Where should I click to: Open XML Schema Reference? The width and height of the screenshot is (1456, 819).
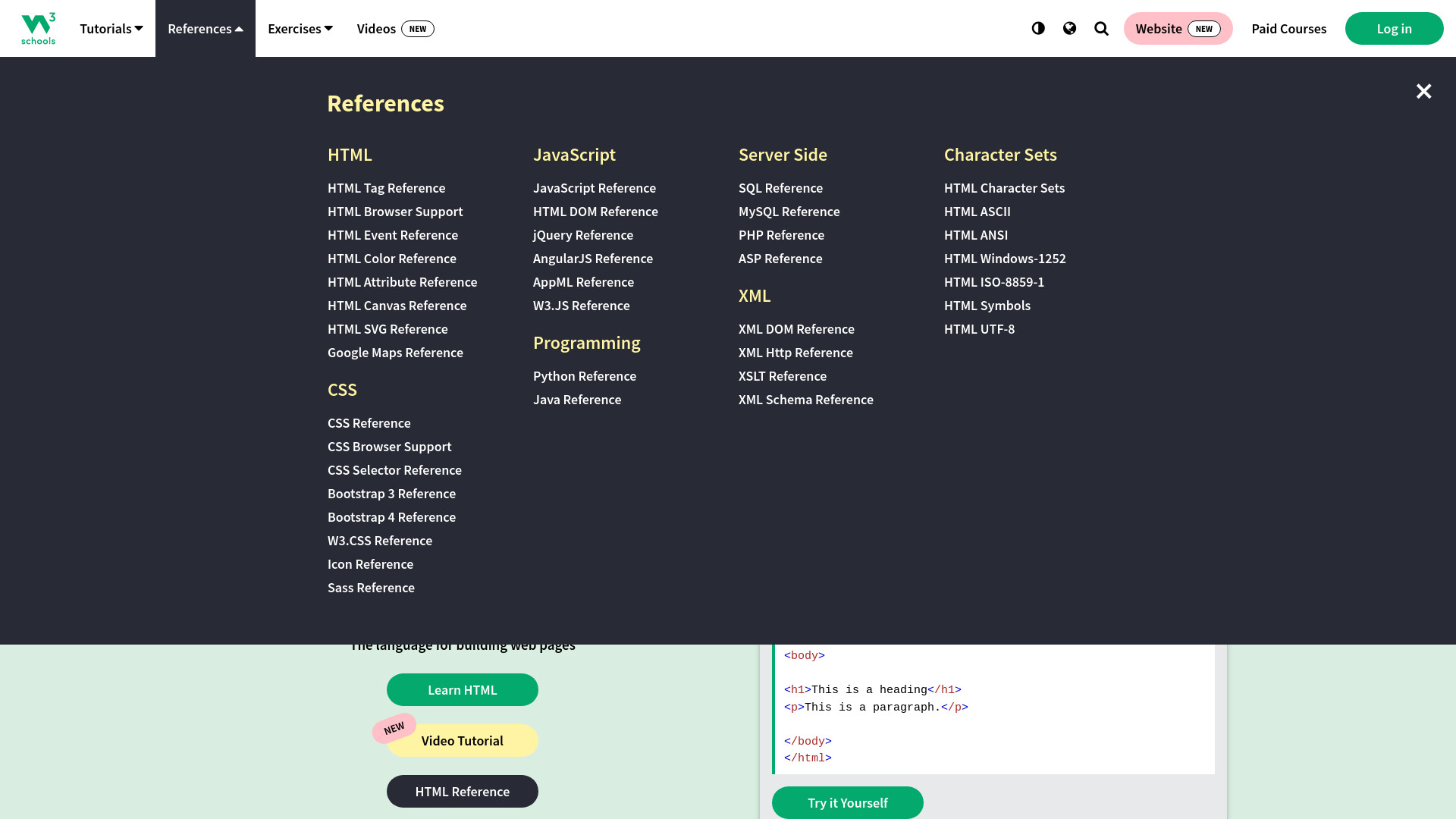[806, 400]
